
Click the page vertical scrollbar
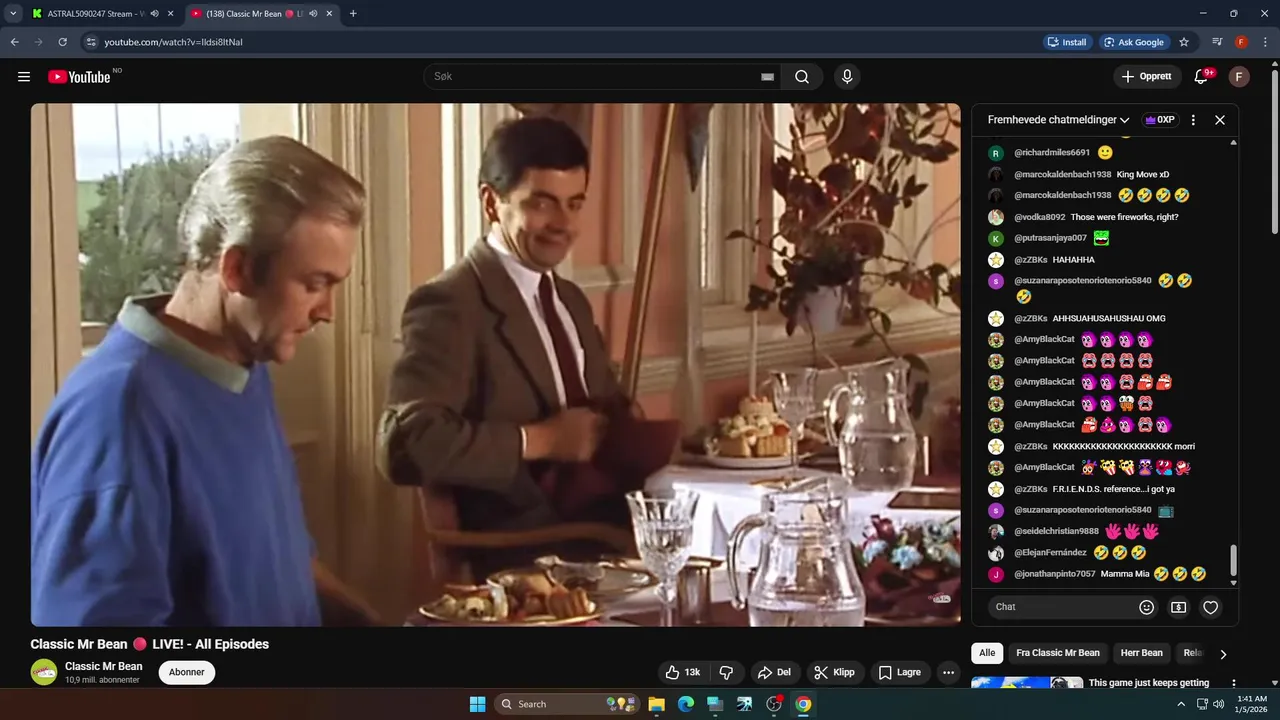coord(1274,150)
